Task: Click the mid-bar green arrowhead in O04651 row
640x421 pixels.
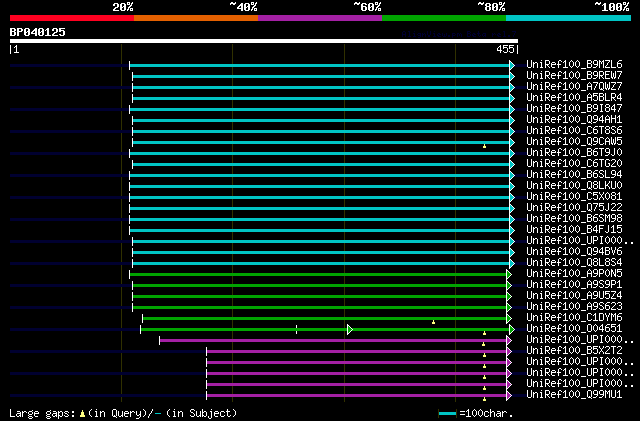Action: 350,330
